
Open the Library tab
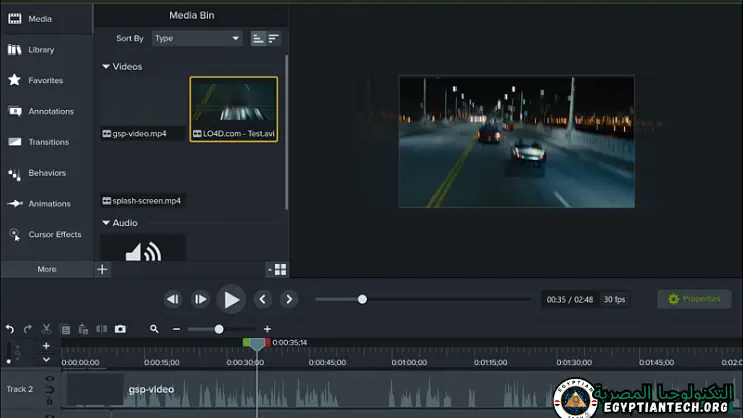click(46, 50)
